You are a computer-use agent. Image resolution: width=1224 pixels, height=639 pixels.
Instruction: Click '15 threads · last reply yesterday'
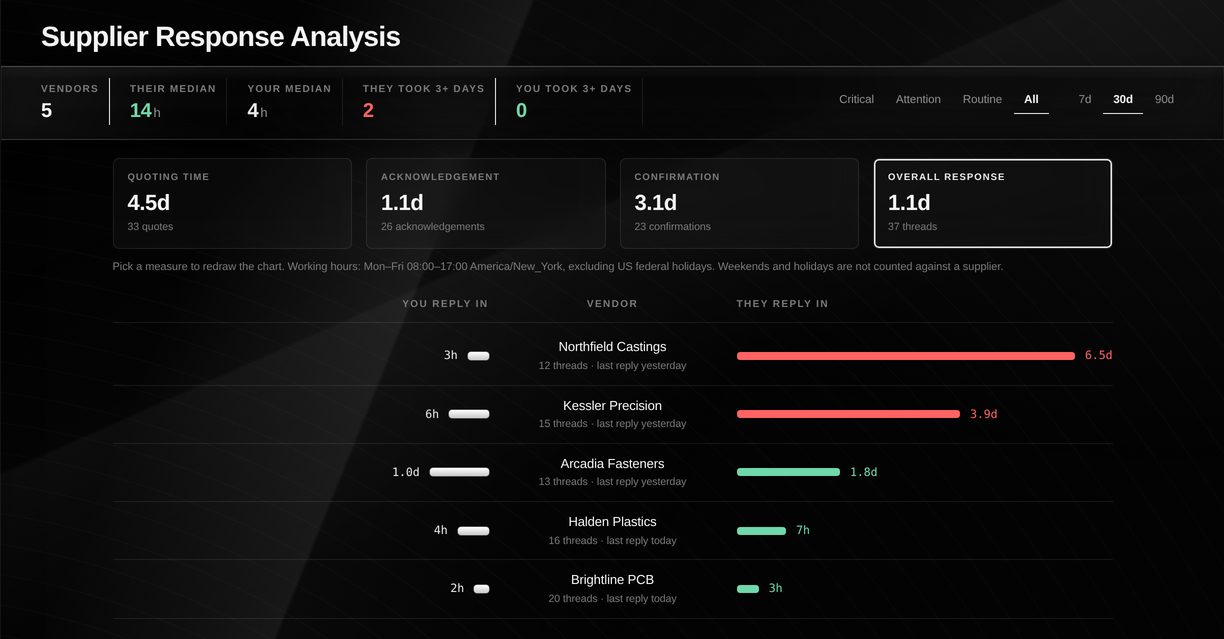pos(612,424)
